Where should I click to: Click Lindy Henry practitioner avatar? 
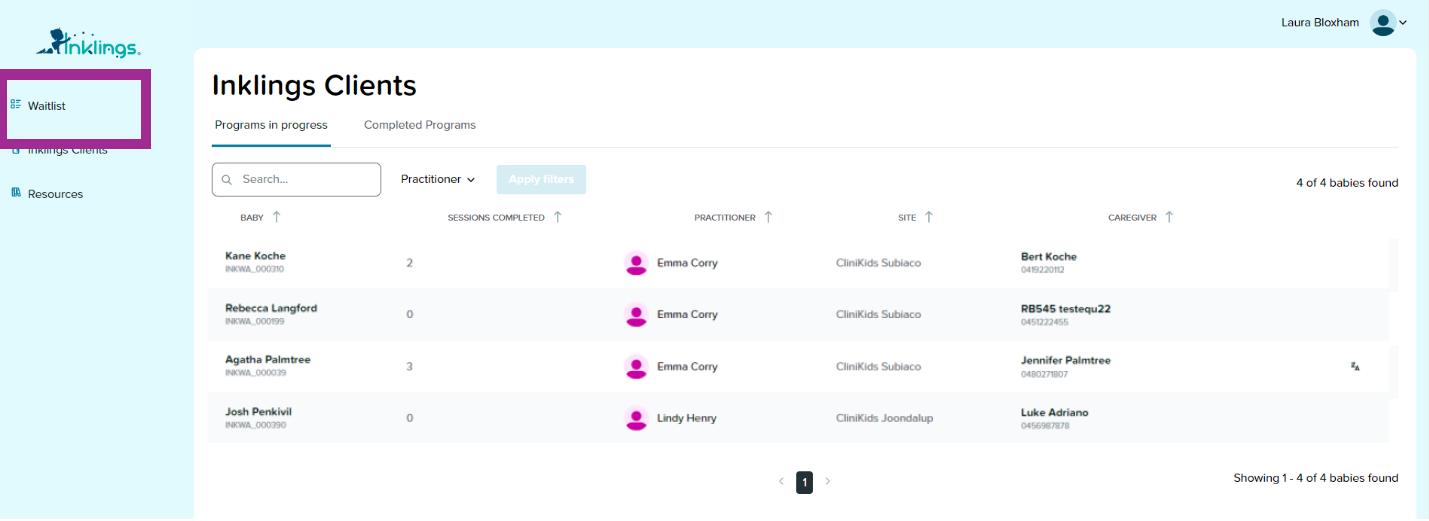coord(636,419)
